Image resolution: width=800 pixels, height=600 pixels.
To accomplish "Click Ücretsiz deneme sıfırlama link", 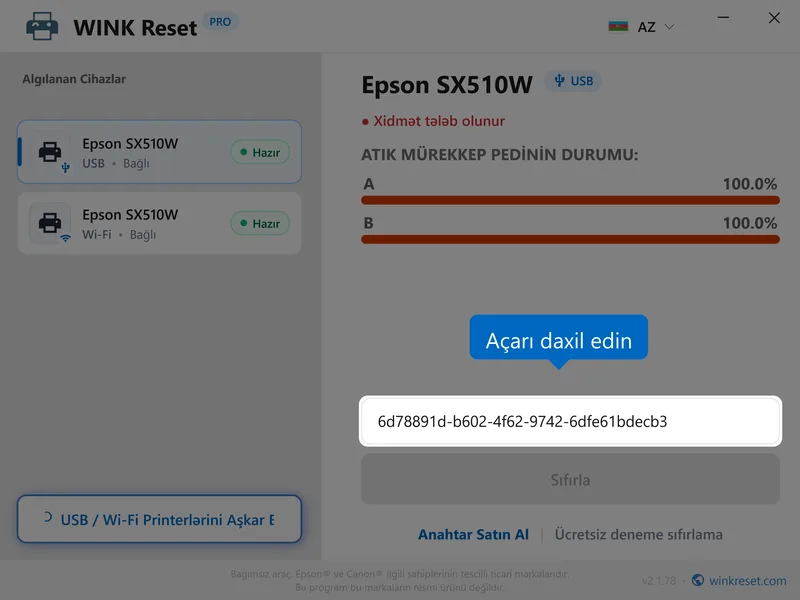I will coord(638,534).
